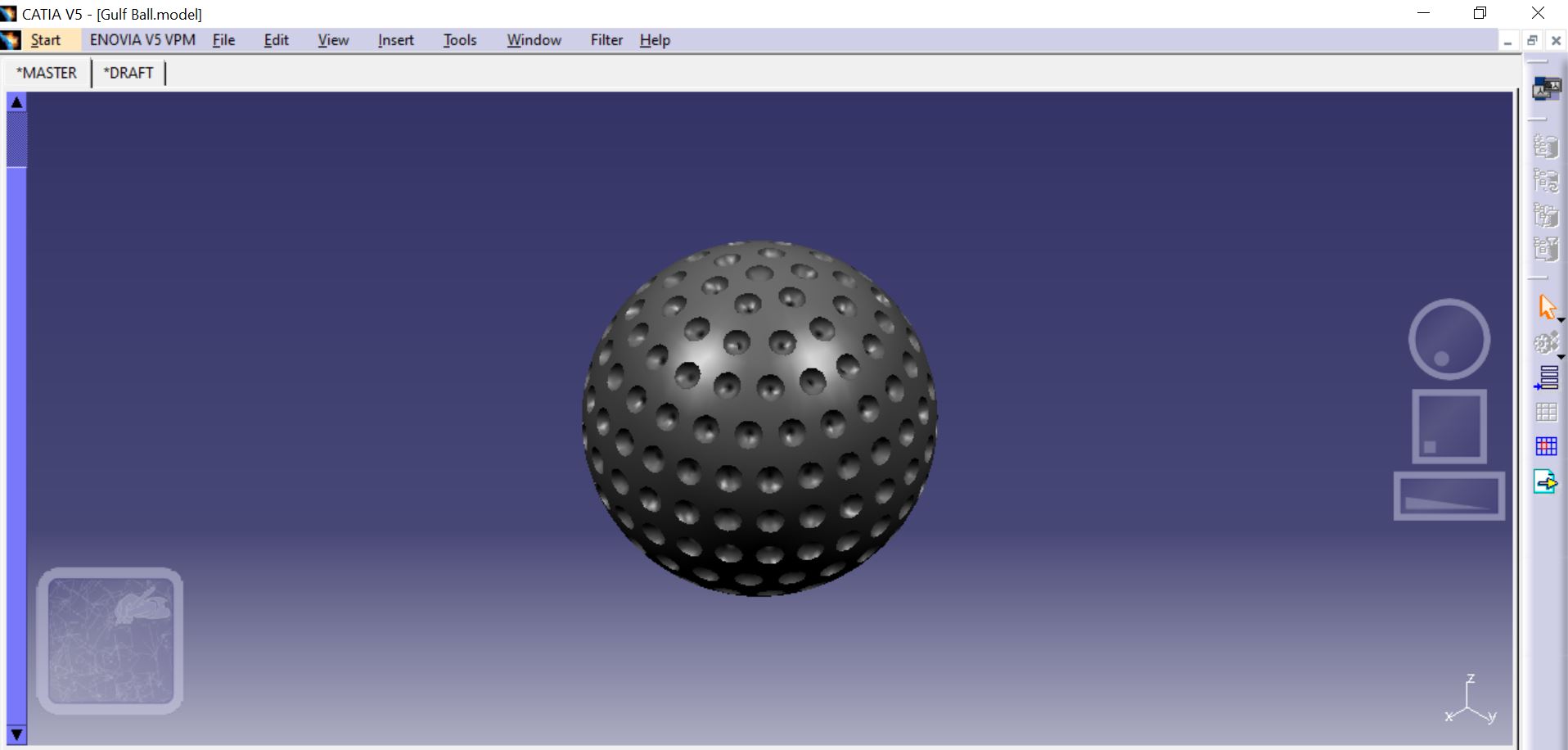This screenshot has height=750, width=1568.
Task: Open the File menu
Action: coord(223,40)
